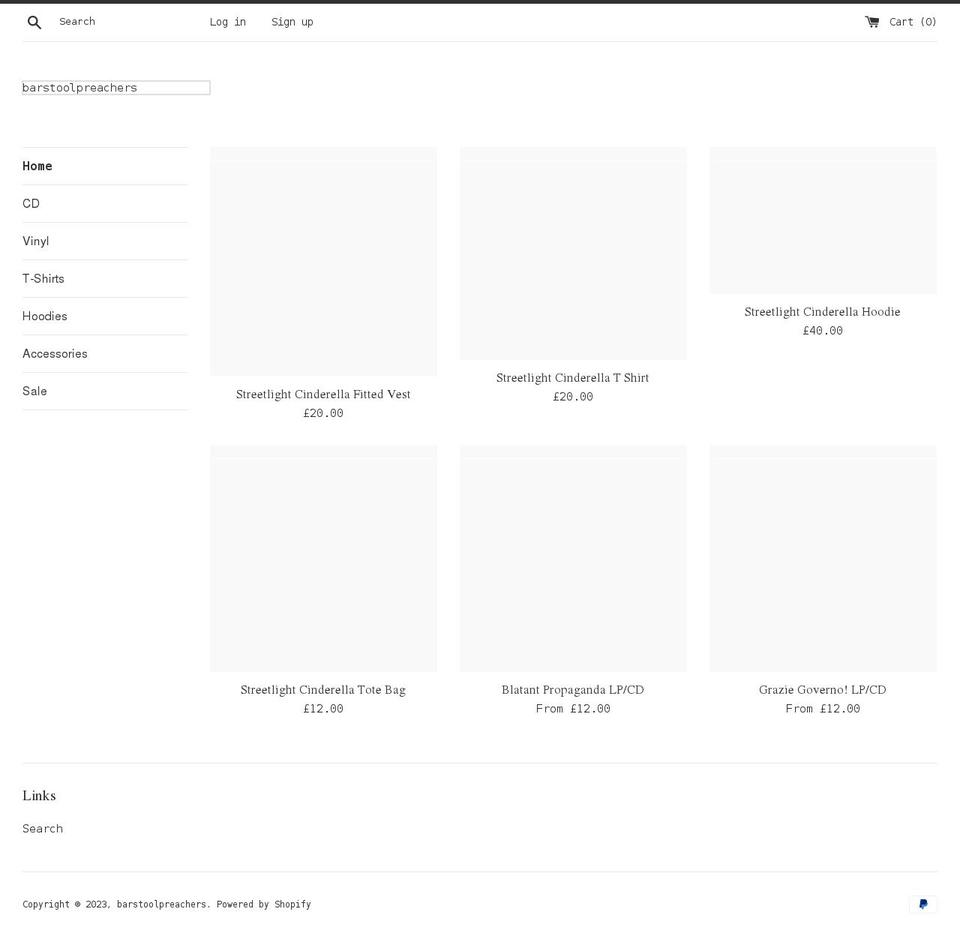This screenshot has width=960, height=936.
Task: Click Blatant Propaganda LP/CD title
Action: pos(573,690)
